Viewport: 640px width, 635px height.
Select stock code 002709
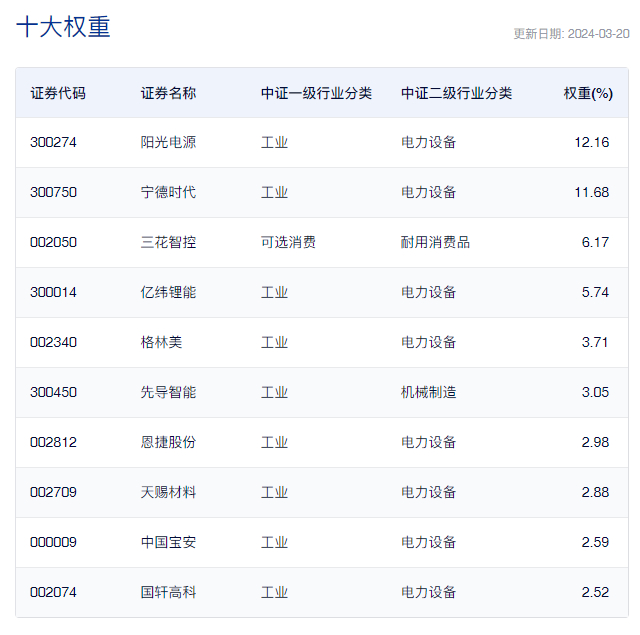(x=53, y=492)
